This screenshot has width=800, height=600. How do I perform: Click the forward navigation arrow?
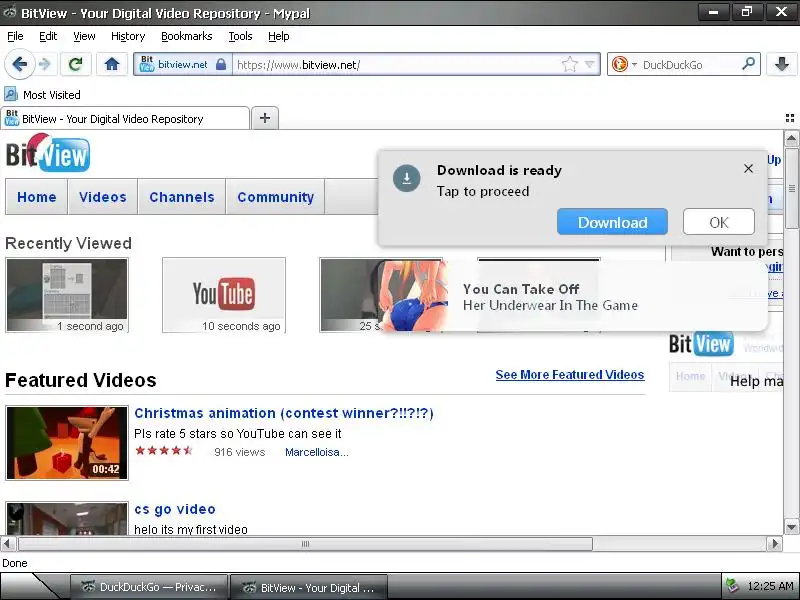tap(45, 64)
